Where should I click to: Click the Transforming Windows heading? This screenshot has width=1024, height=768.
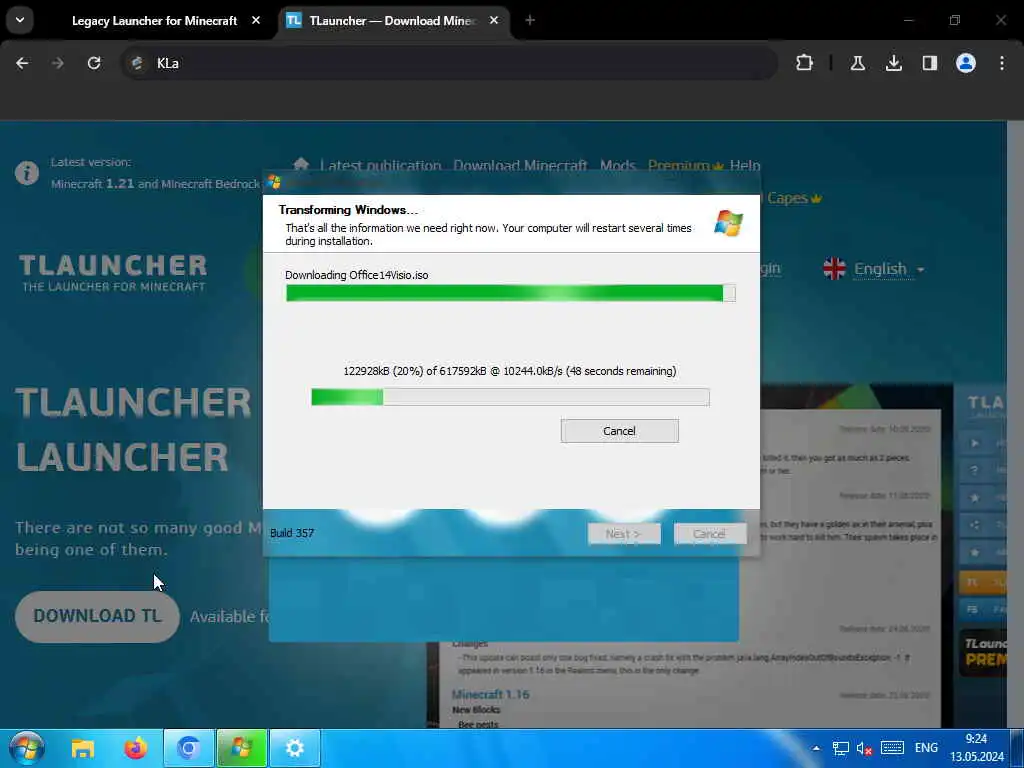pos(348,210)
